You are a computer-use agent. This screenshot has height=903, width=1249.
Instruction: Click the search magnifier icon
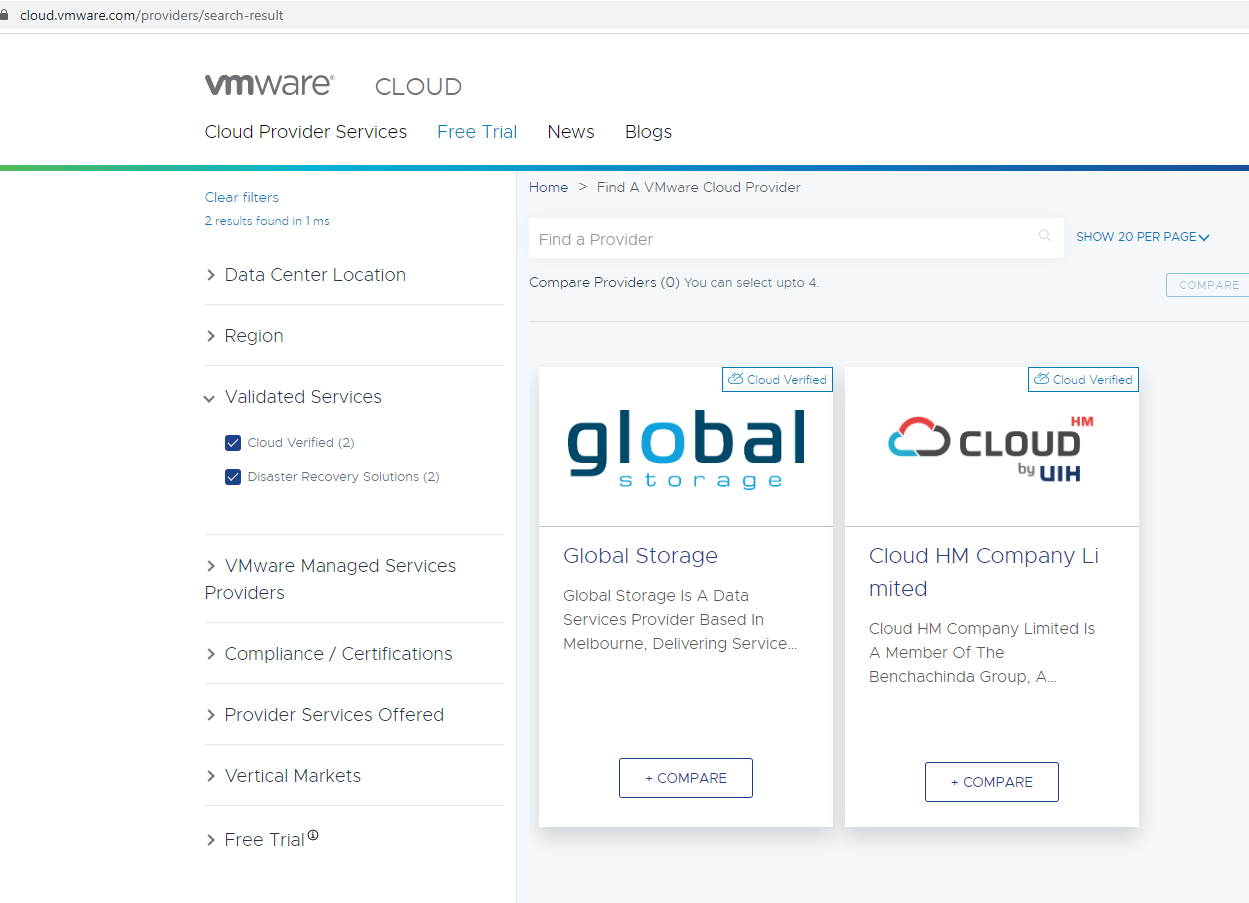1045,236
